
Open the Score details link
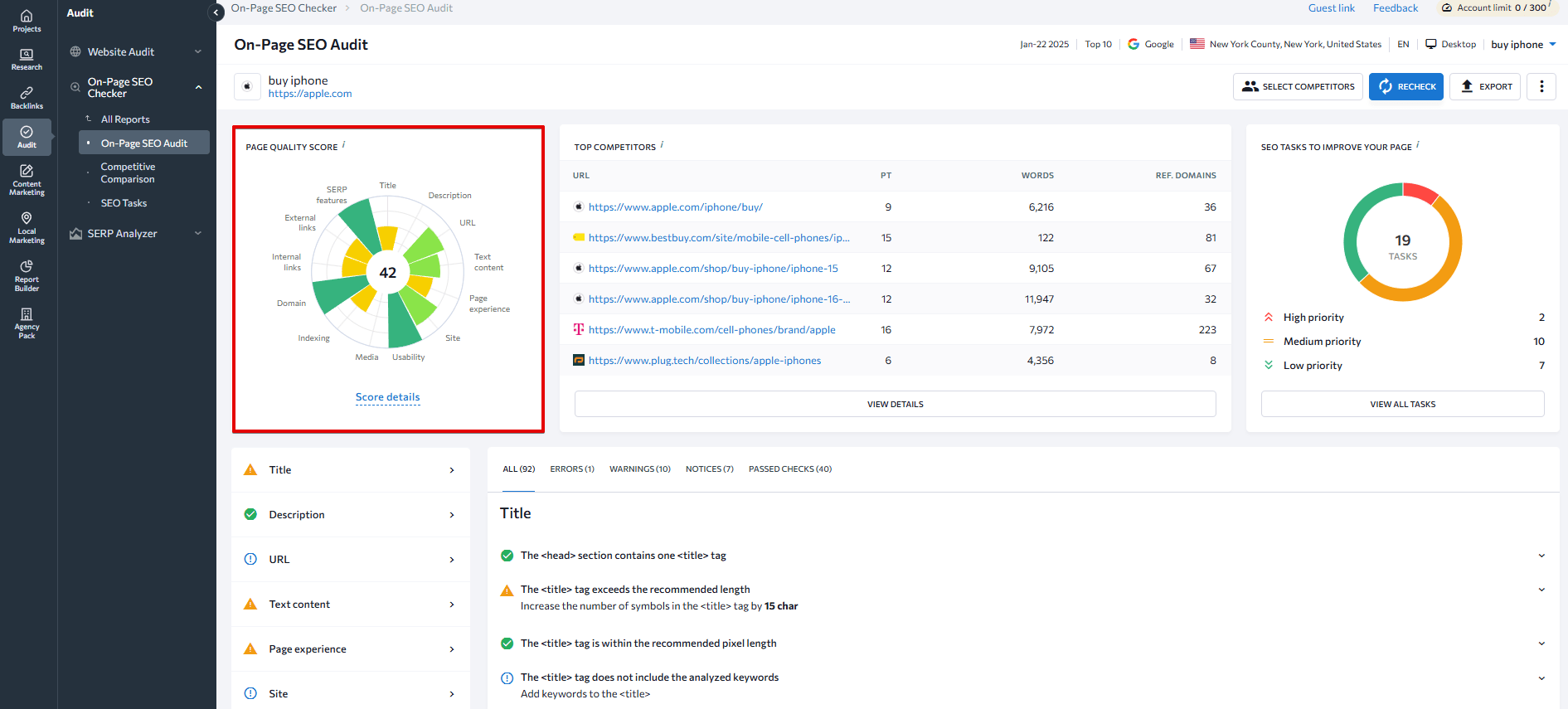[388, 397]
